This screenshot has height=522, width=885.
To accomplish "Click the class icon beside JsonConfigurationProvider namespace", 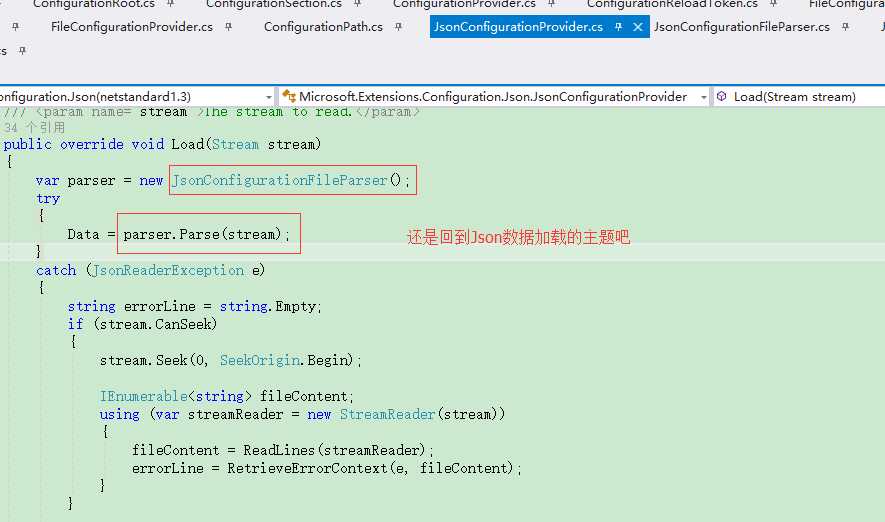I will [x=288, y=96].
